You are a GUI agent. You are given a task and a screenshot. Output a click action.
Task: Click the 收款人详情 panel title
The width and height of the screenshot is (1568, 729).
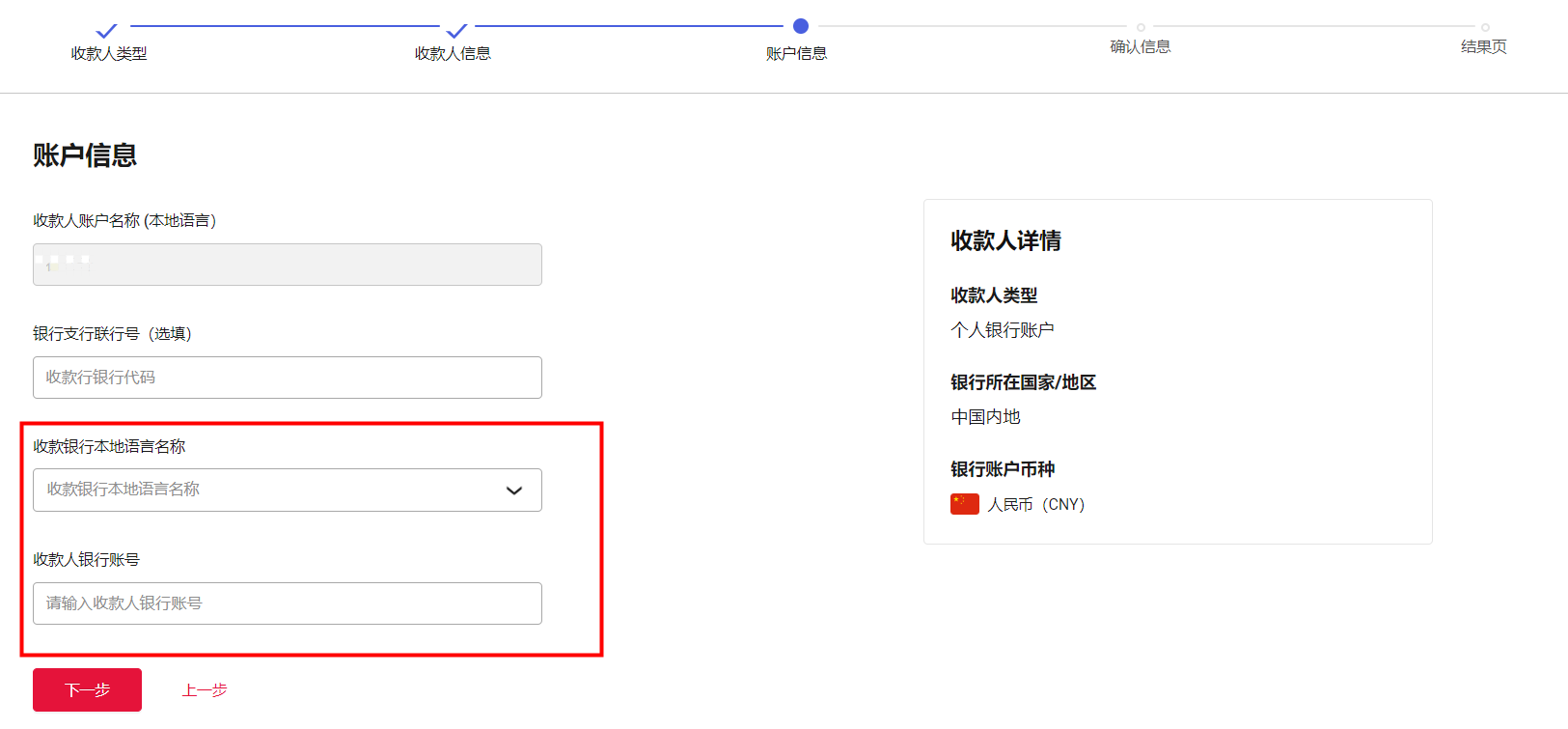[x=1006, y=240]
